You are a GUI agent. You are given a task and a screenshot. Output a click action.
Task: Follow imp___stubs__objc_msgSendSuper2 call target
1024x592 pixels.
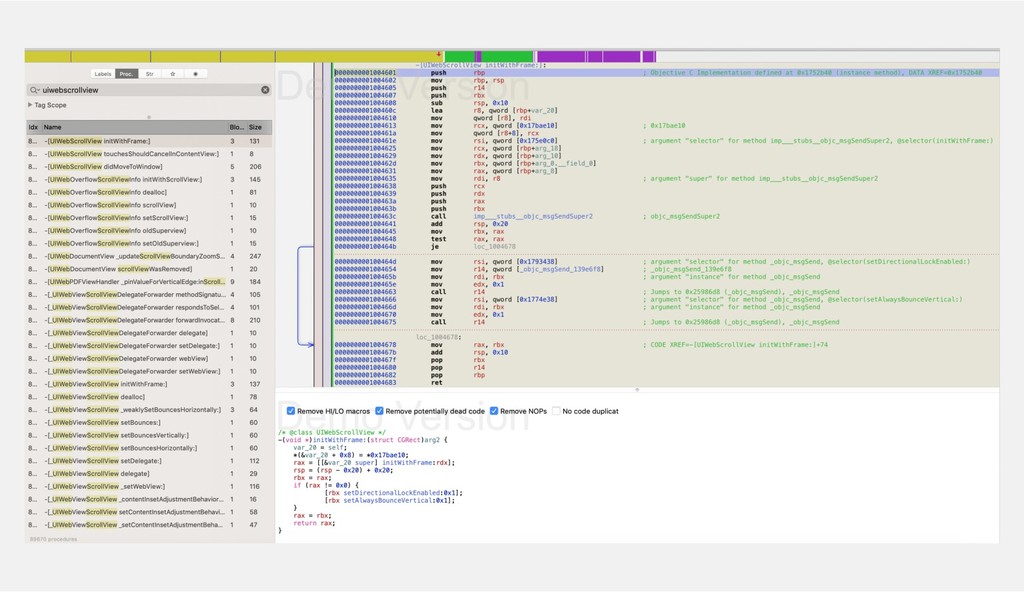tap(533, 216)
